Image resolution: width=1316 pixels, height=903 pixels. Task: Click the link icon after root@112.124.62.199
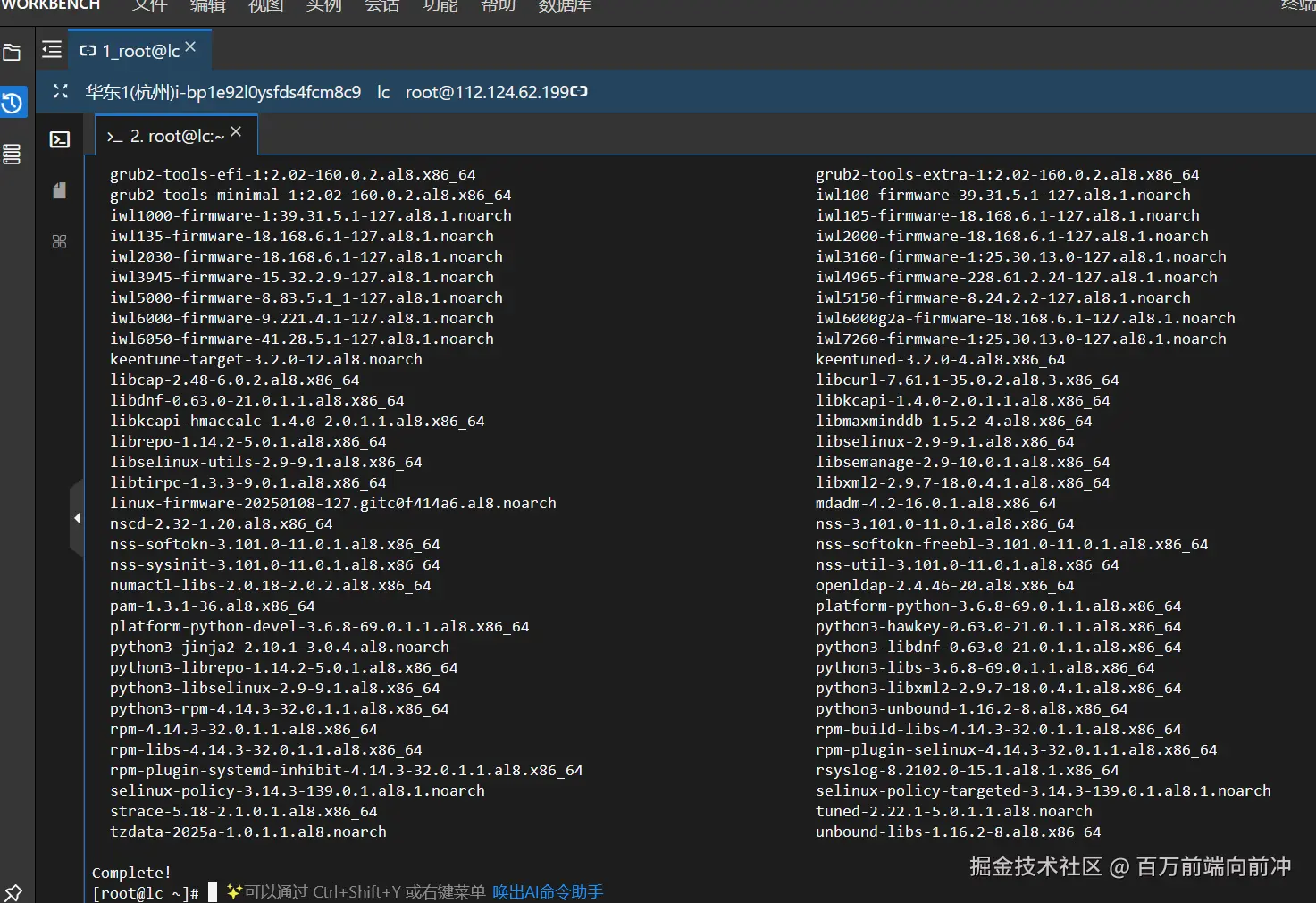pos(579,91)
